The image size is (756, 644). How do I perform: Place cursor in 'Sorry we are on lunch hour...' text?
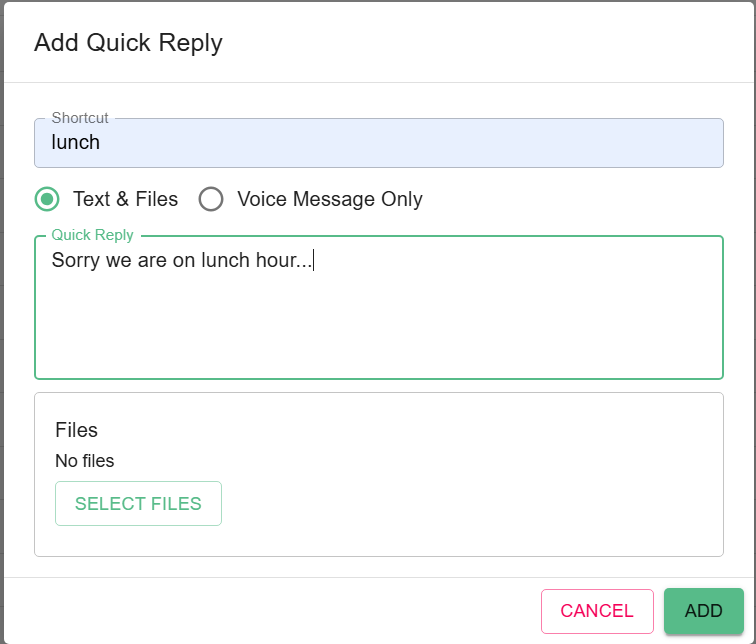click(x=180, y=261)
